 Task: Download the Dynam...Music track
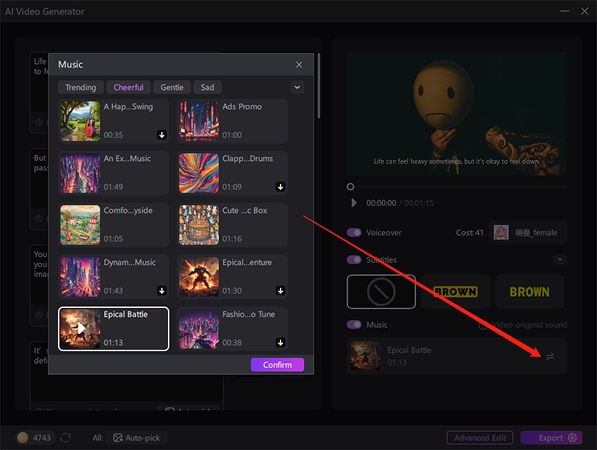click(162, 290)
